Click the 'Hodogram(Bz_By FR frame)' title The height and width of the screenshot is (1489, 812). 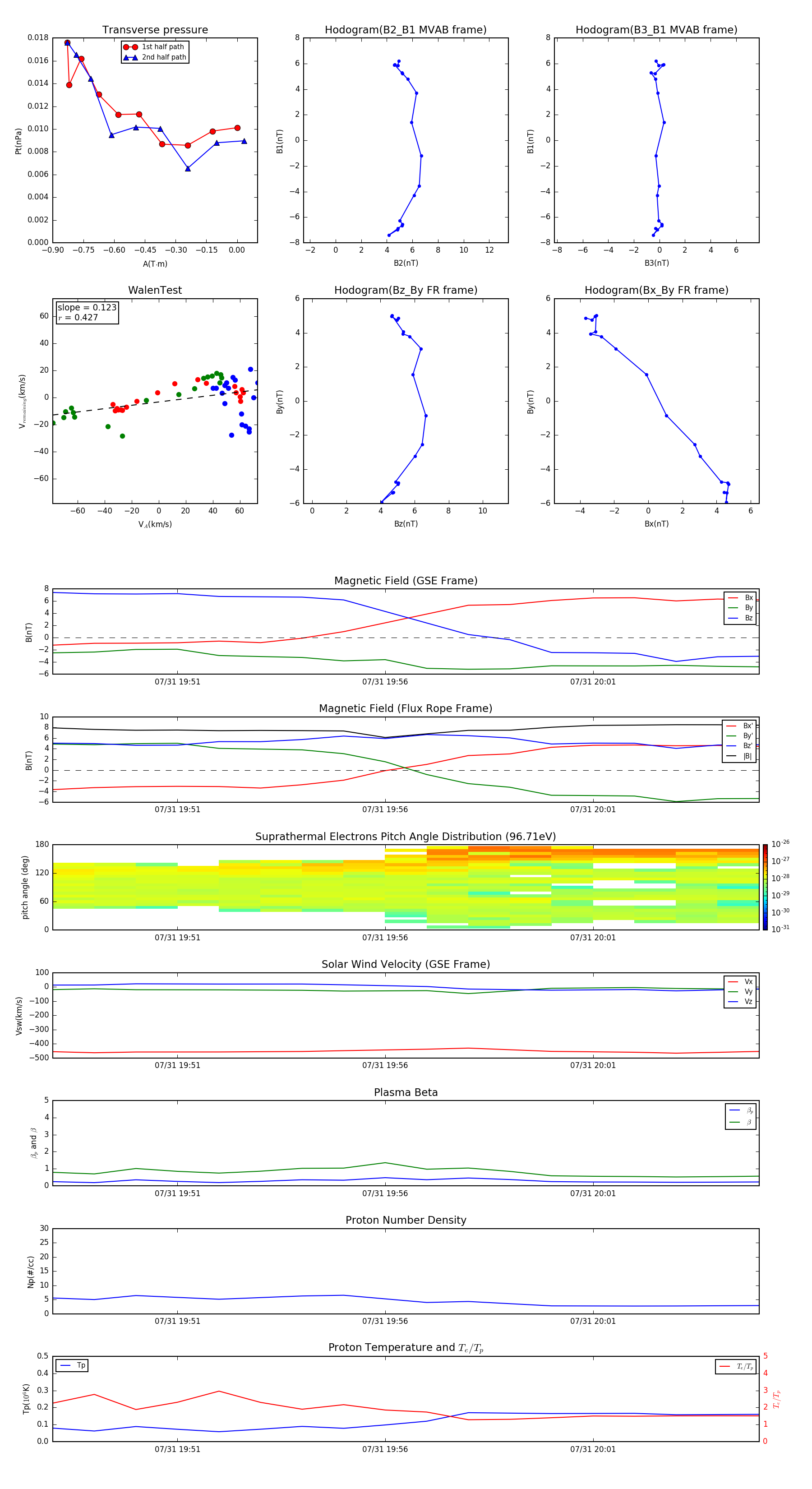pyautogui.click(x=406, y=290)
